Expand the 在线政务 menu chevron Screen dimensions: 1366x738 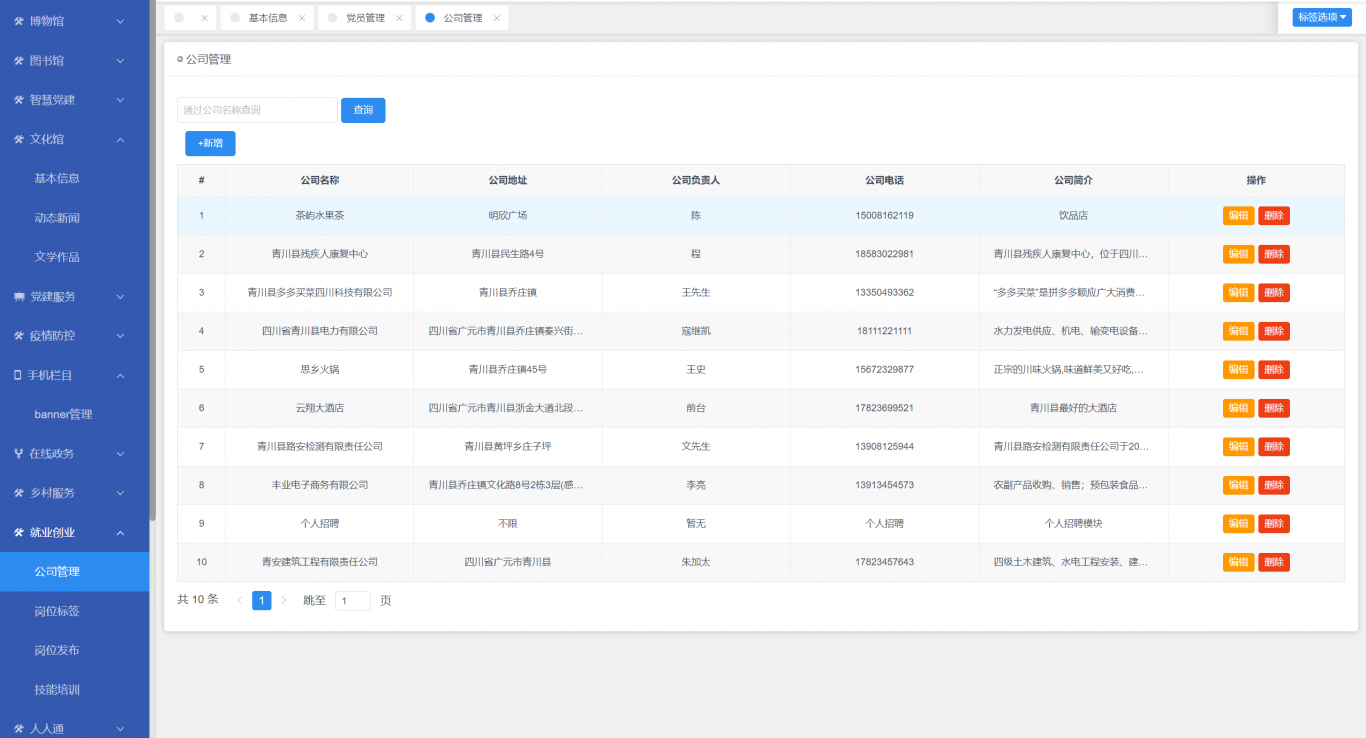click(120, 454)
